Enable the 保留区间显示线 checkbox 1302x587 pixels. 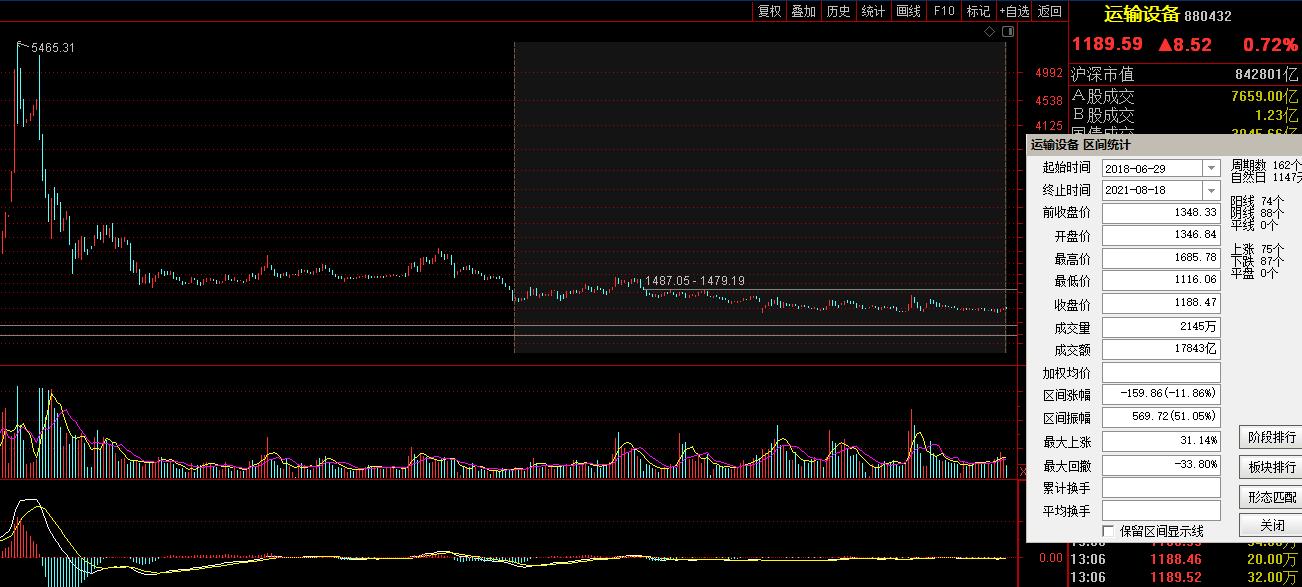pyautogui.click(x=1108, y=531)
